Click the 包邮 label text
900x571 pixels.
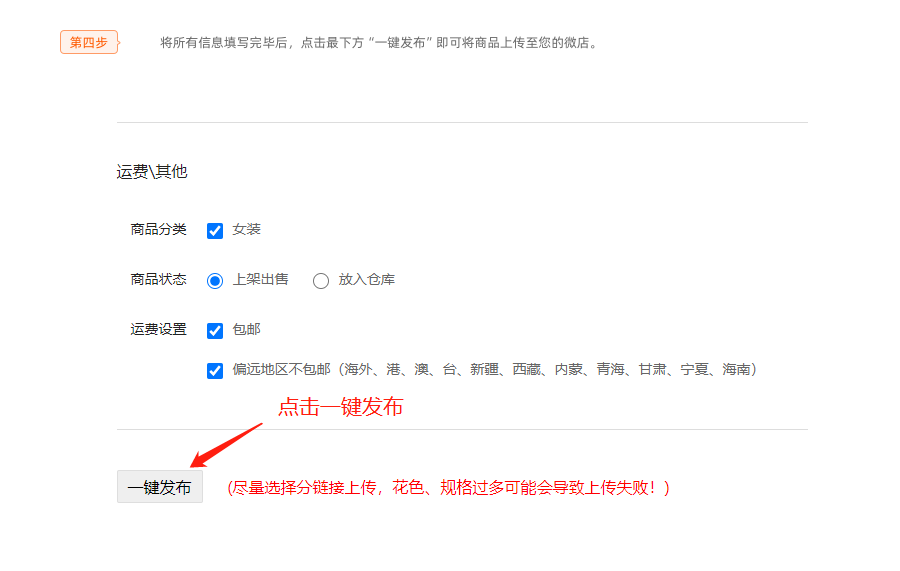(246, 329)
